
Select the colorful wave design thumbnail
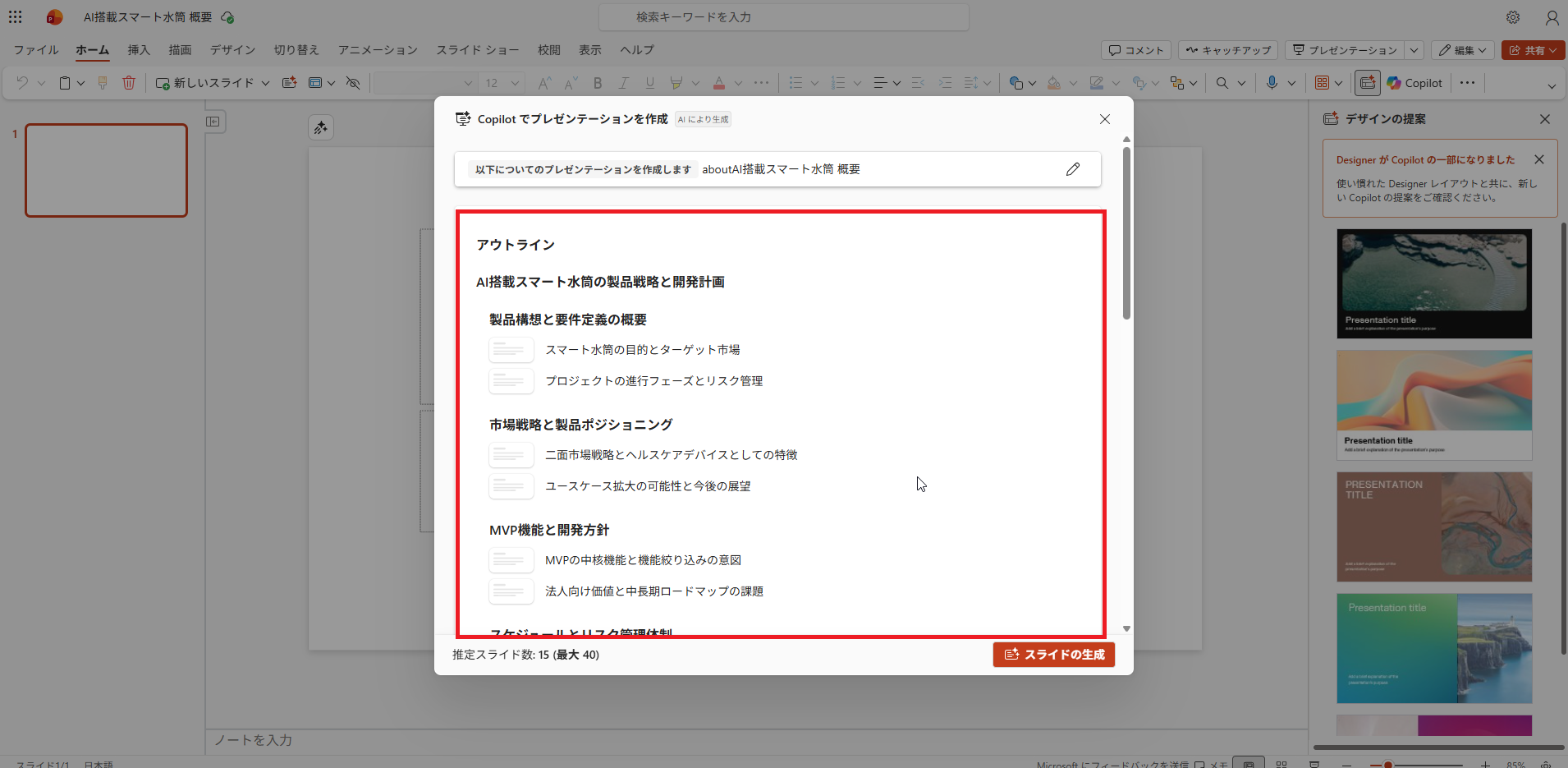[1433, 405]
